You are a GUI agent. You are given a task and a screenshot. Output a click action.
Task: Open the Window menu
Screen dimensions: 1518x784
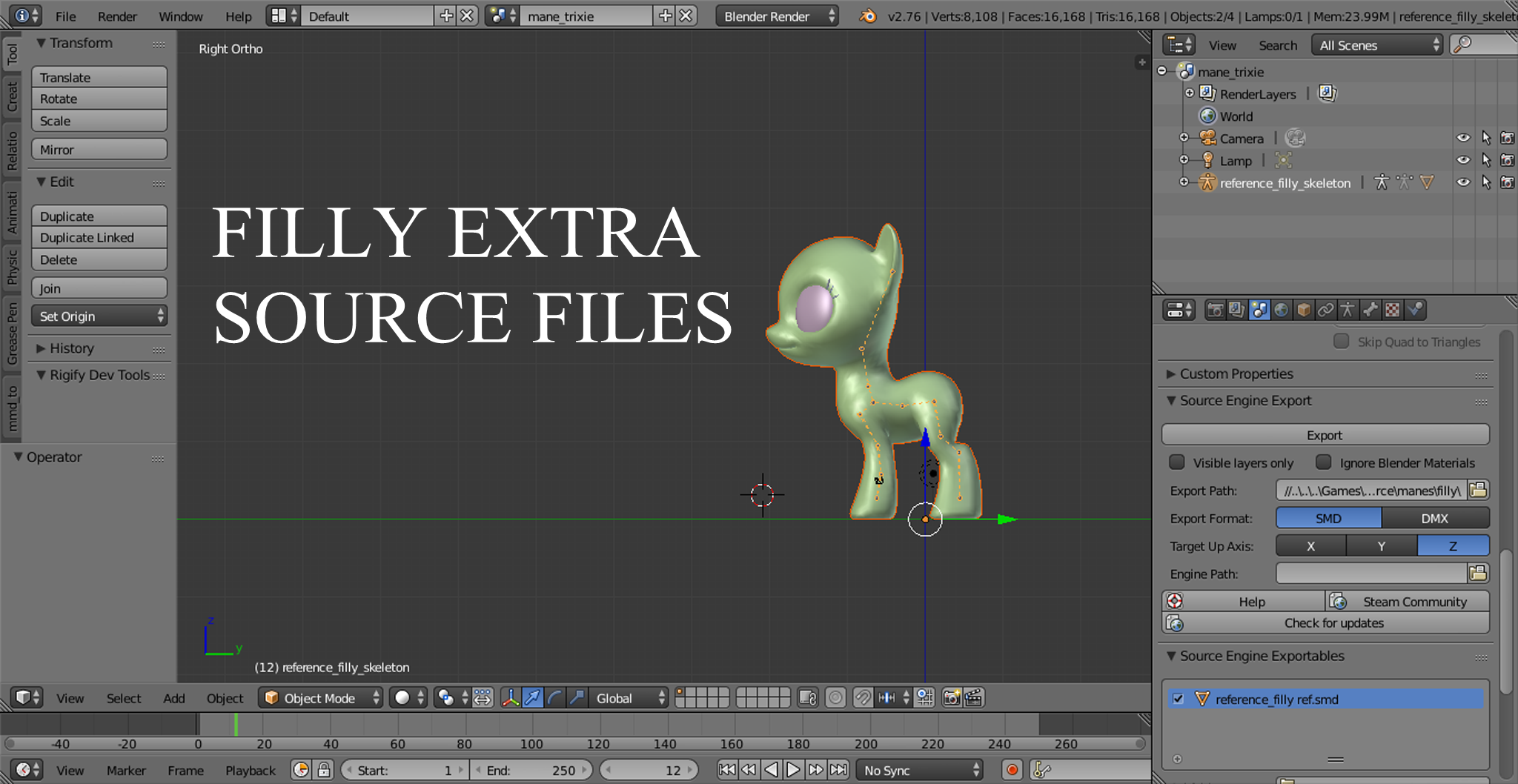click(x=181, y=16)
